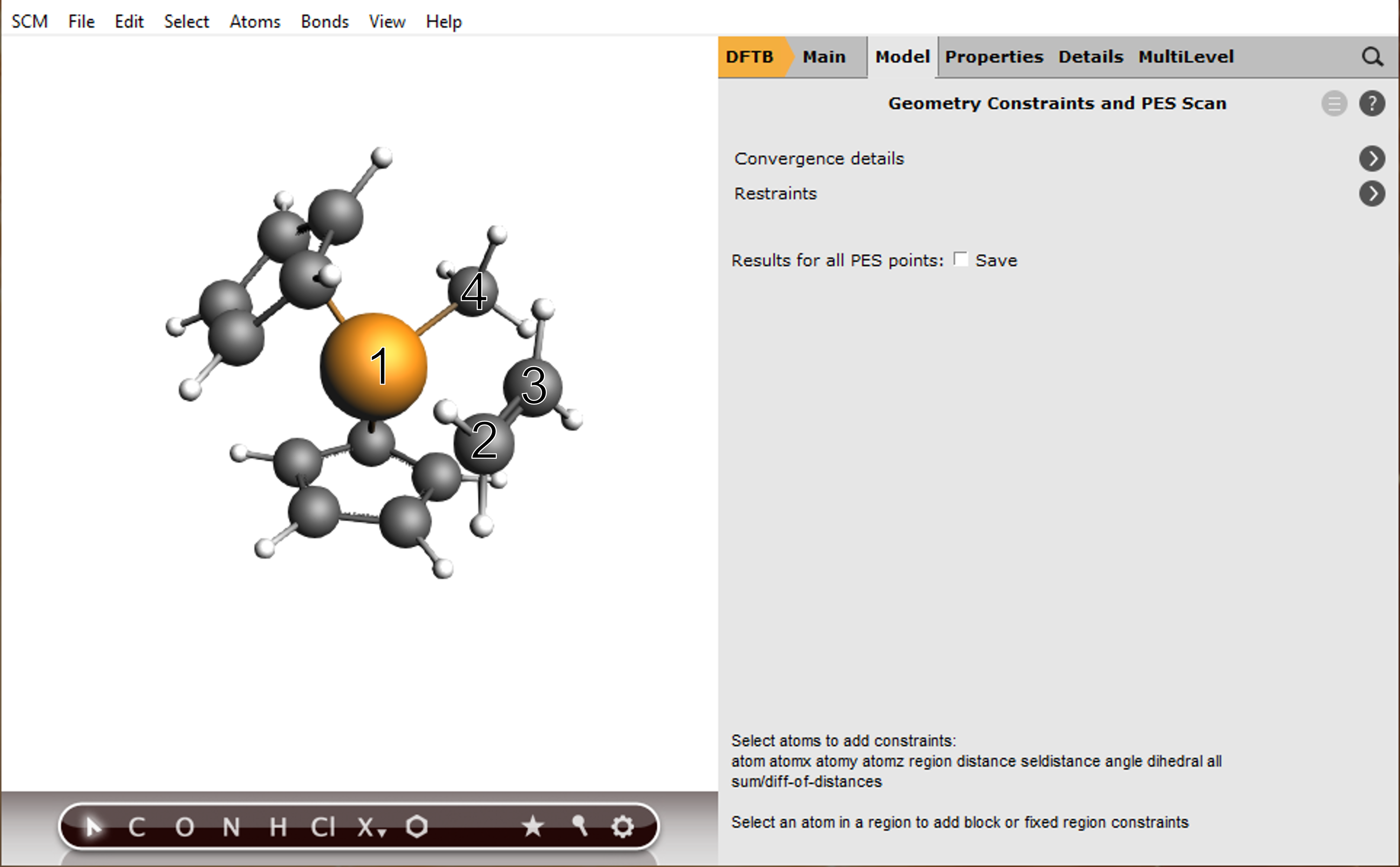Expand the Convergence details section

(x=1372, y=159)
